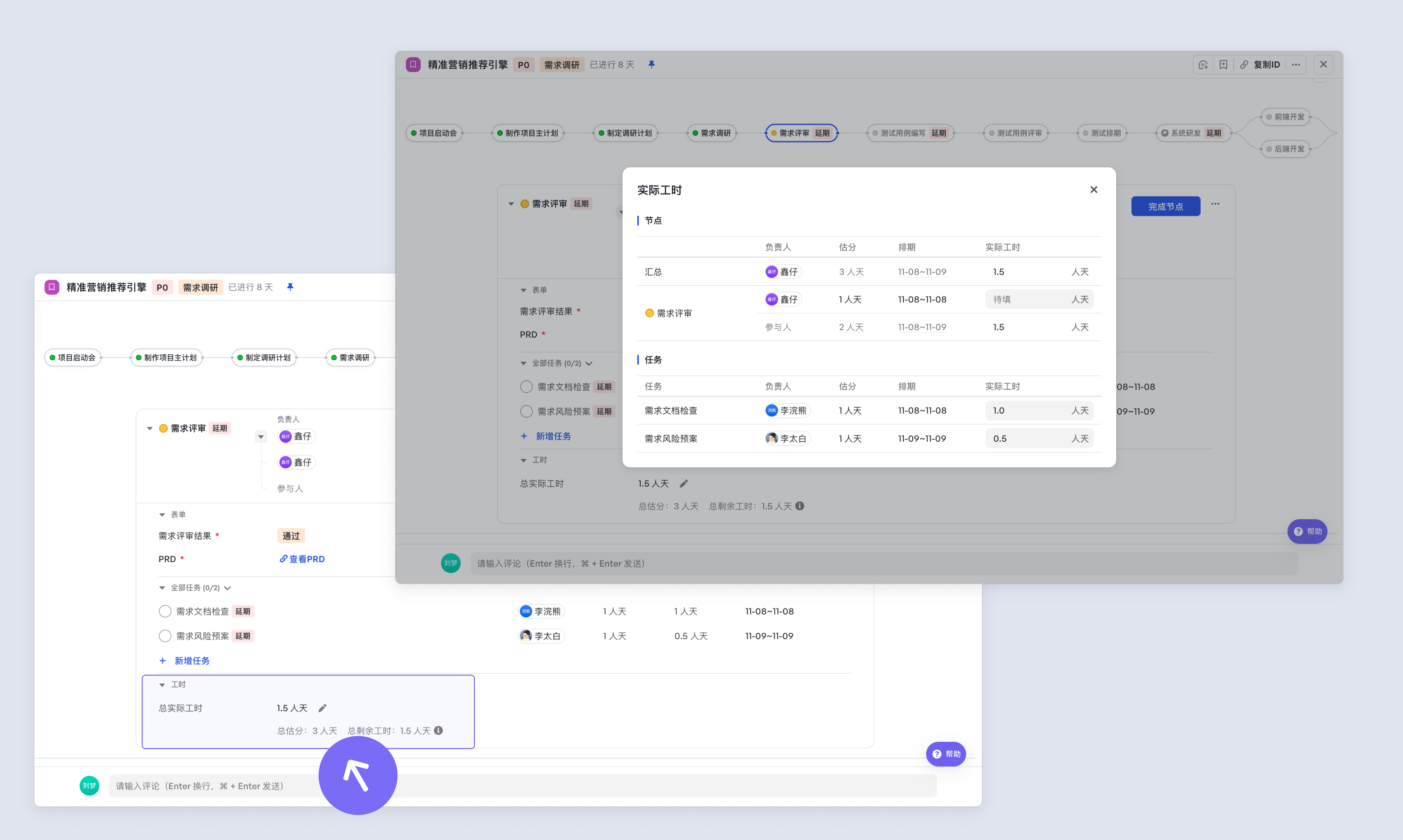This screenshot has height=840, width=1403.
Task: Click the 帮助 button in the dimmed window
Action: click(1307, 532)
